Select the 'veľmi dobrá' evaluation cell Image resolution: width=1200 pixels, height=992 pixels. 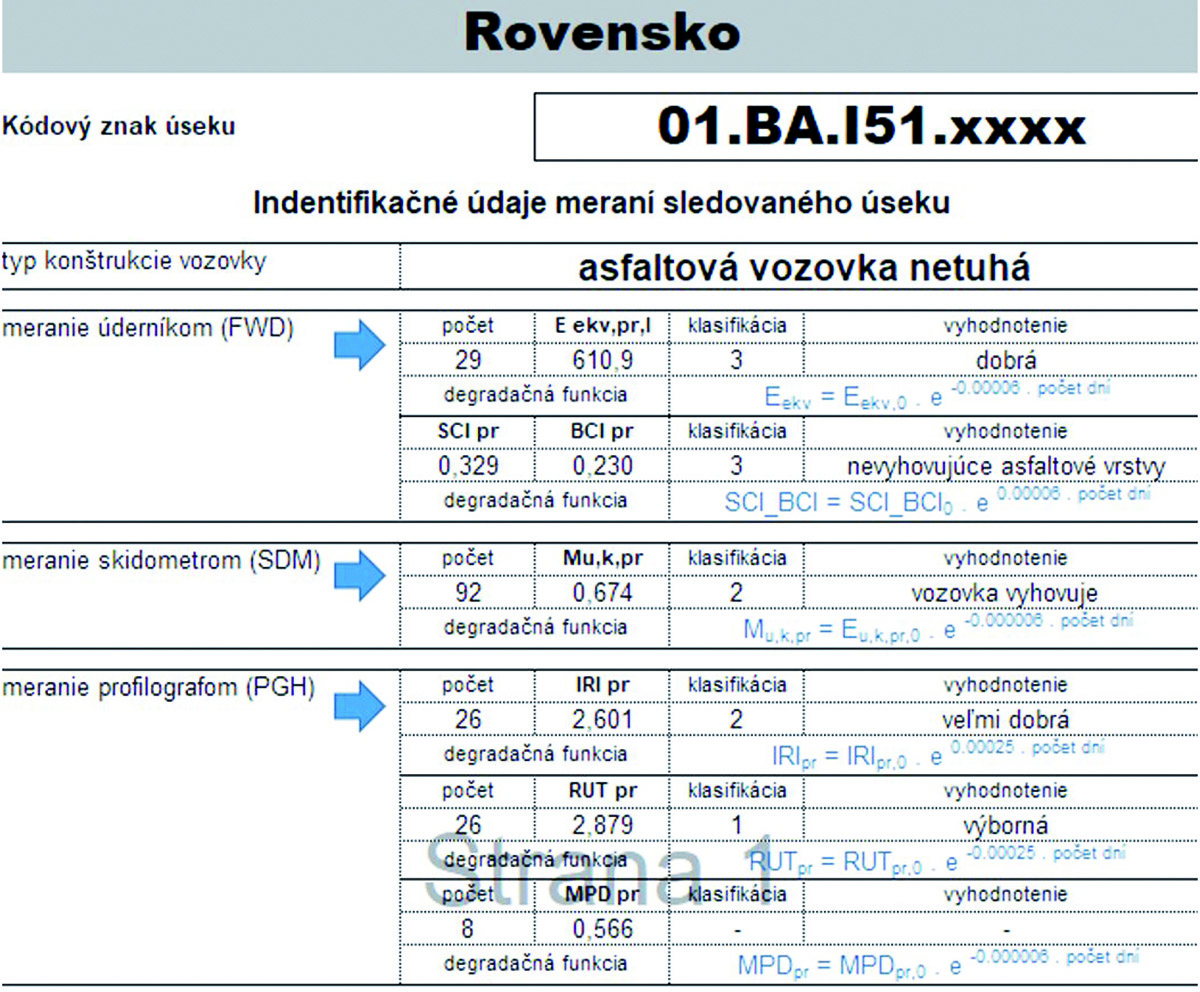(1005, 720)
